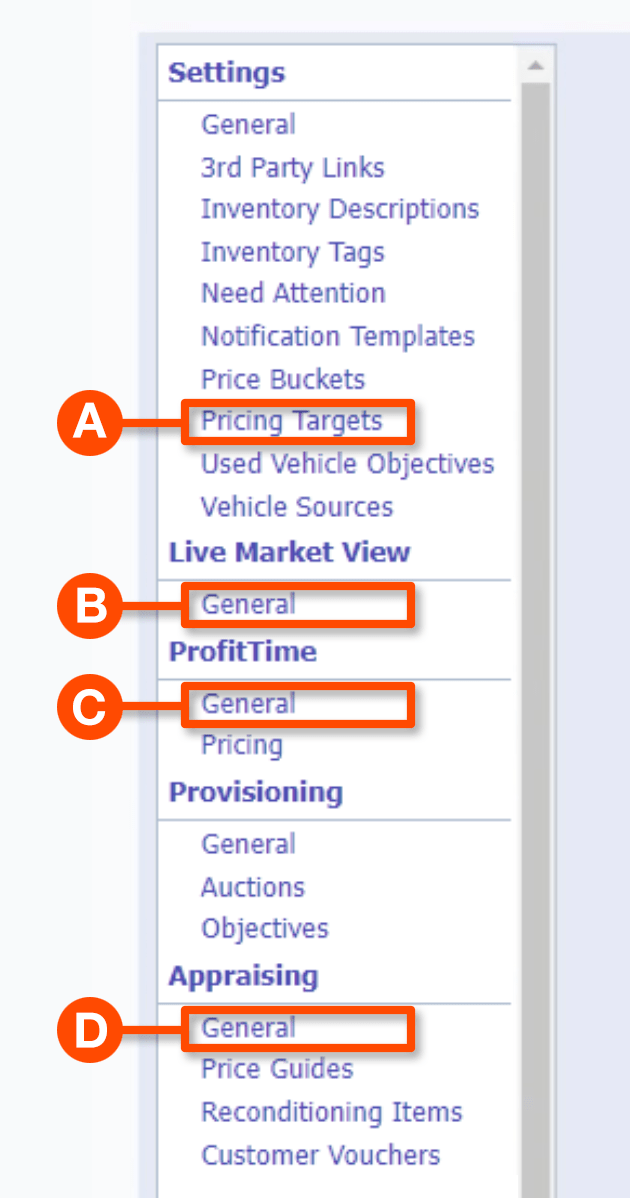
Task: Open the Need Attention settings
Action: (293, 293)
